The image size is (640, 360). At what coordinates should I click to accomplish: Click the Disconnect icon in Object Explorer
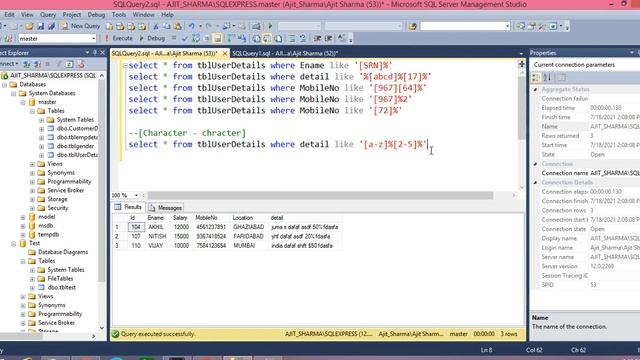tap(38, 64)
